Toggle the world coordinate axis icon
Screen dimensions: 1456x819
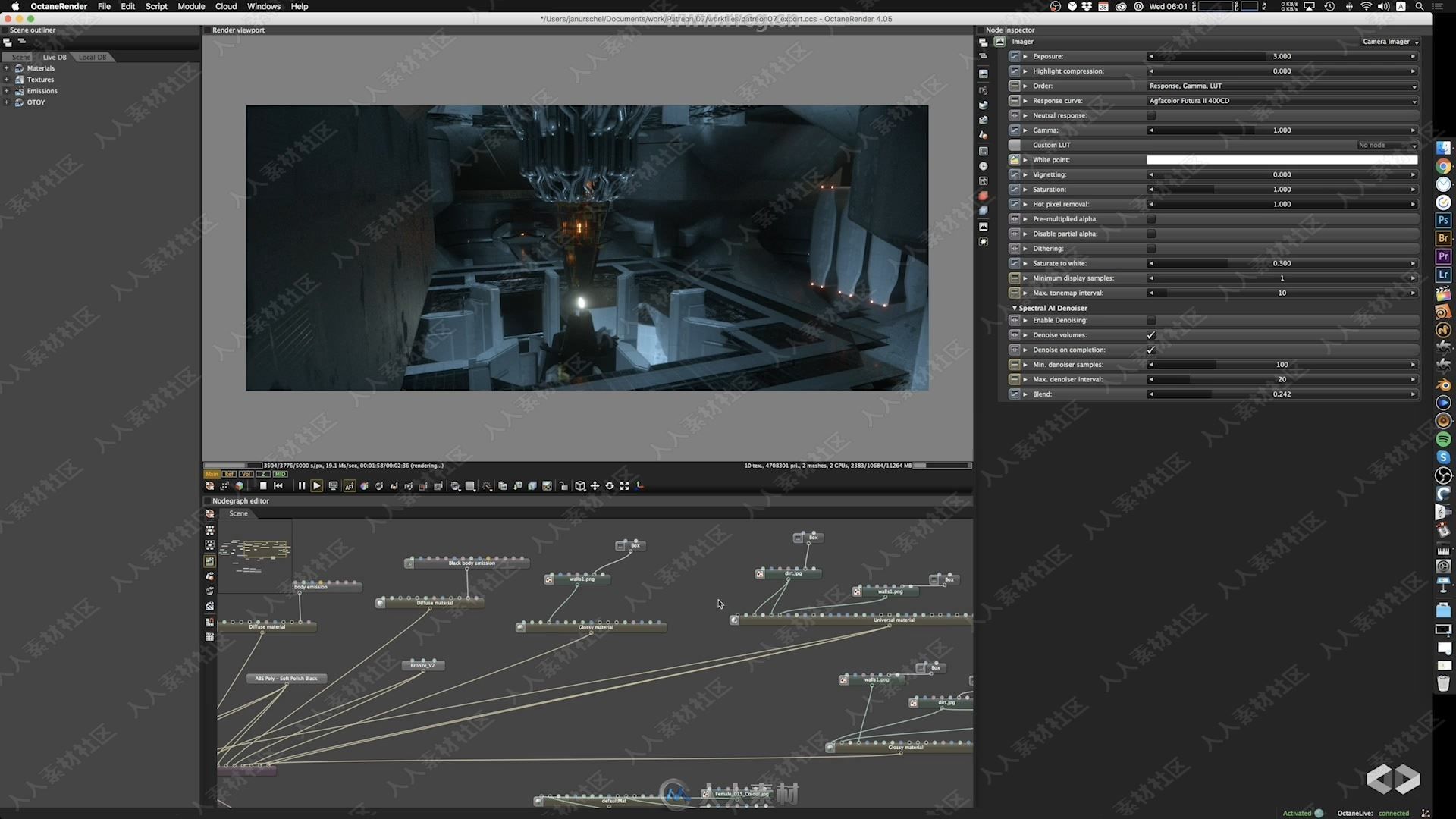[x=640, y=486]
